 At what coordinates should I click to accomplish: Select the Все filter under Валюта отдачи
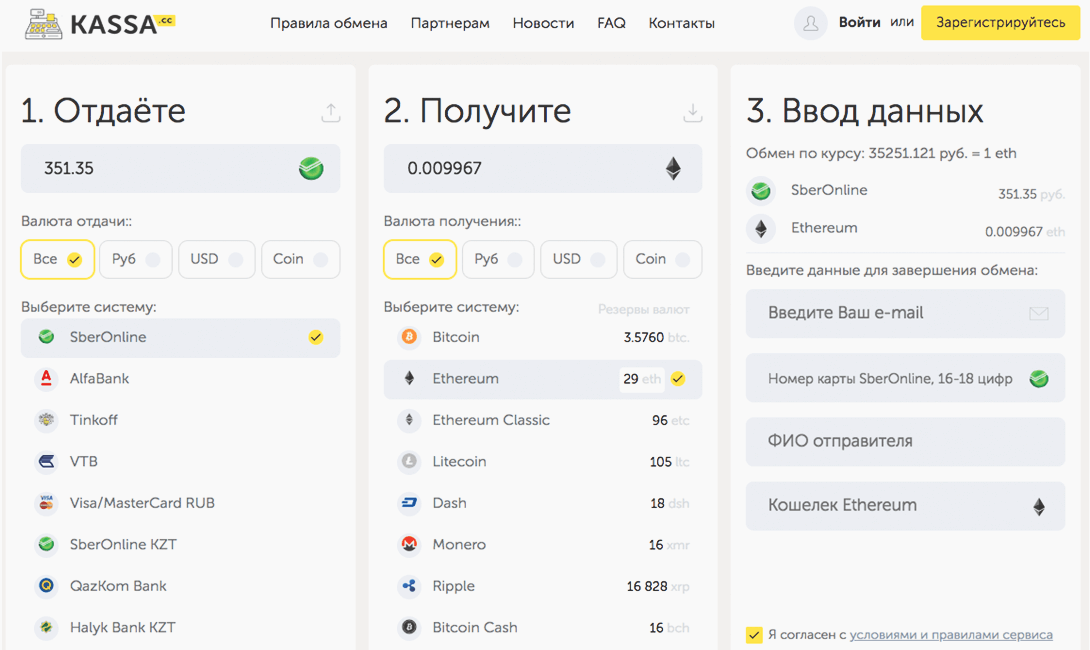pos(57,259)
